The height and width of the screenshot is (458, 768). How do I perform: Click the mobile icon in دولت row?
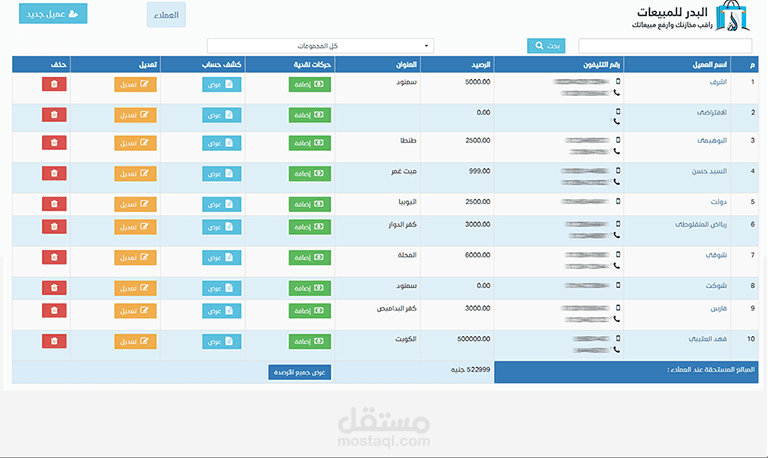(618, 201)
